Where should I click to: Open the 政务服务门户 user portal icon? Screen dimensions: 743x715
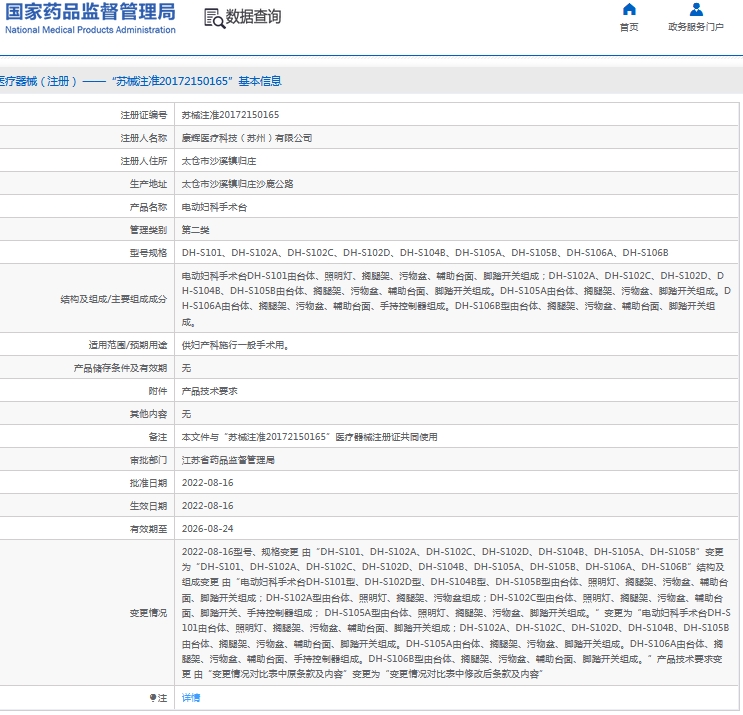click(x=696, y=9)
